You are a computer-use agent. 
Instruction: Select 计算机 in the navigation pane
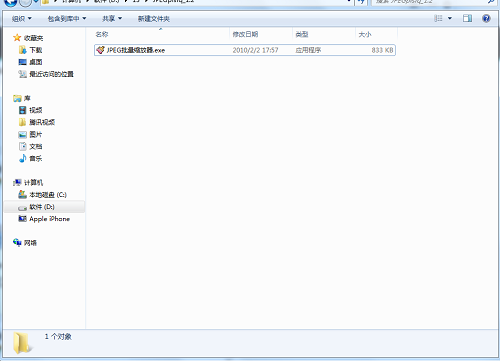pyautogui.click(x=28, y=182)
